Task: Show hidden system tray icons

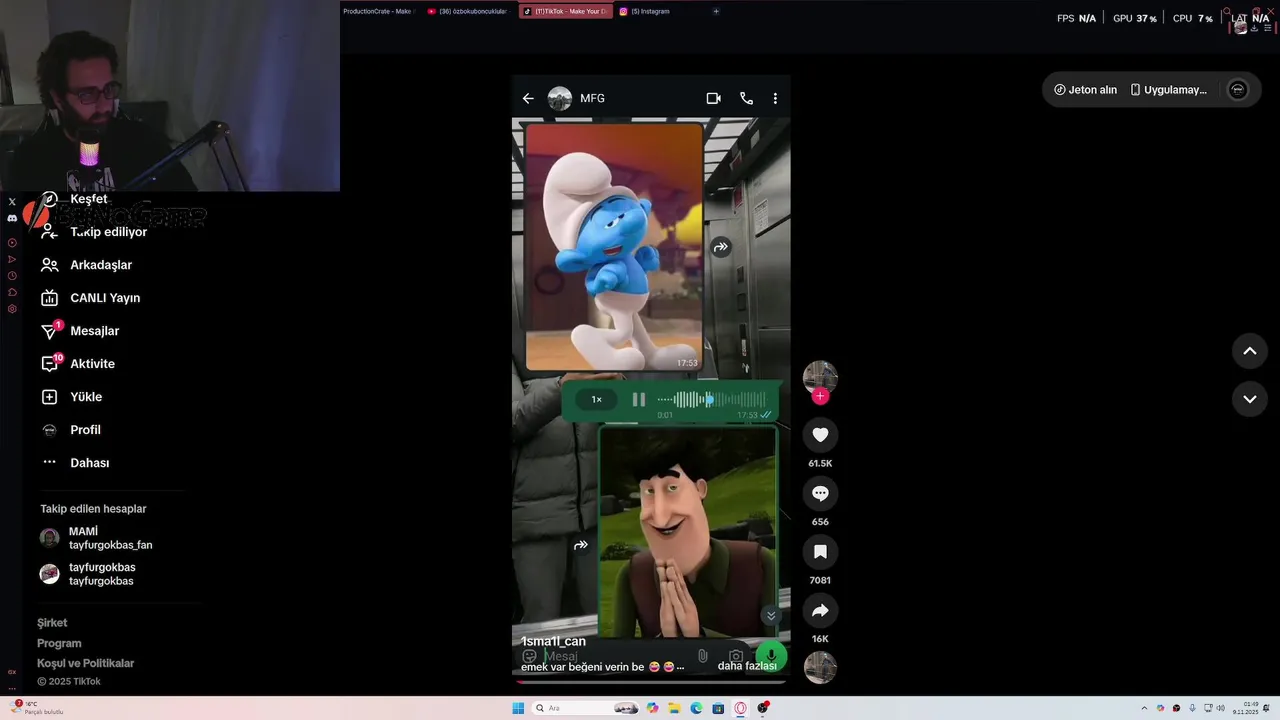Action: (x=1144, y=708)
